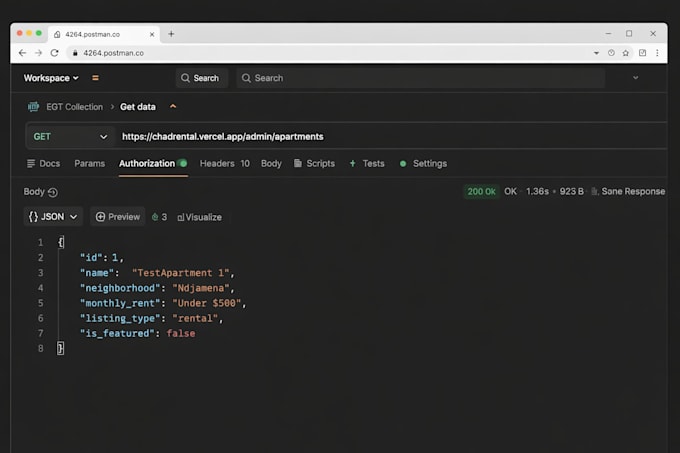Reload the page with the refresh icon

(55, 53)
